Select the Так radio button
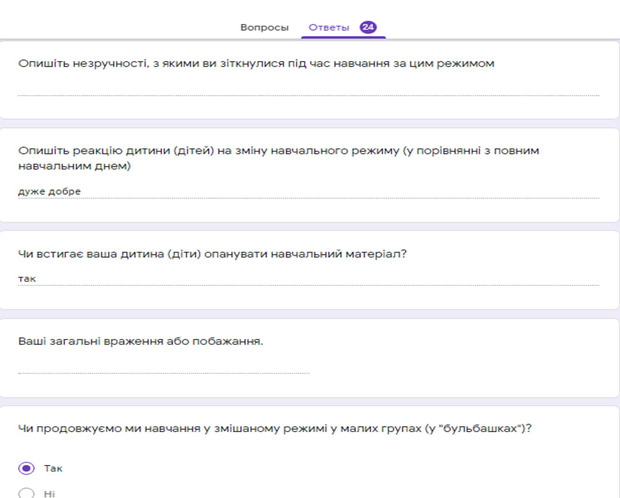Image resolution: width=620 pixels, height=498 pixels. tap(27, 468)
